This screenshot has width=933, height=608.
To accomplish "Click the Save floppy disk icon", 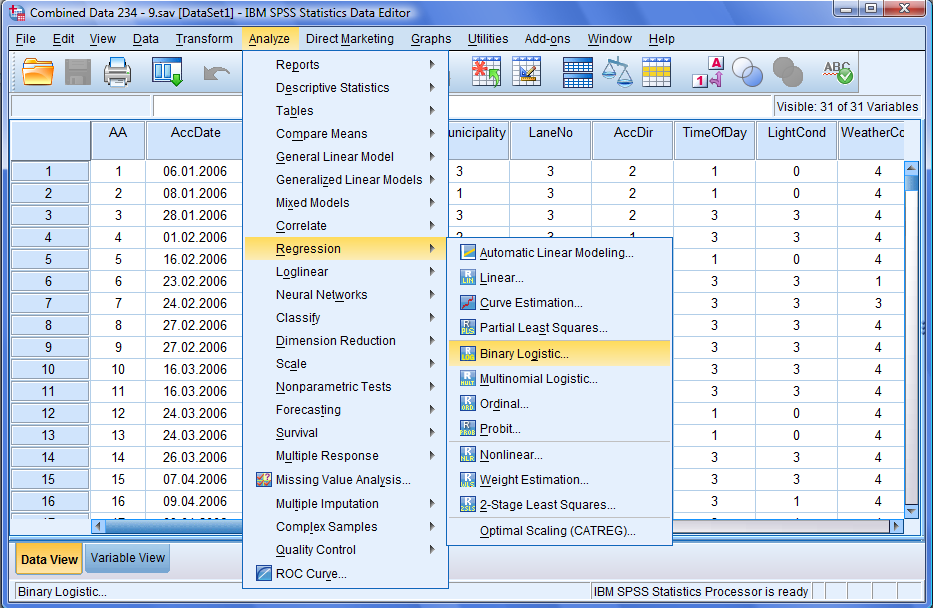I will [x=78, y=73].
